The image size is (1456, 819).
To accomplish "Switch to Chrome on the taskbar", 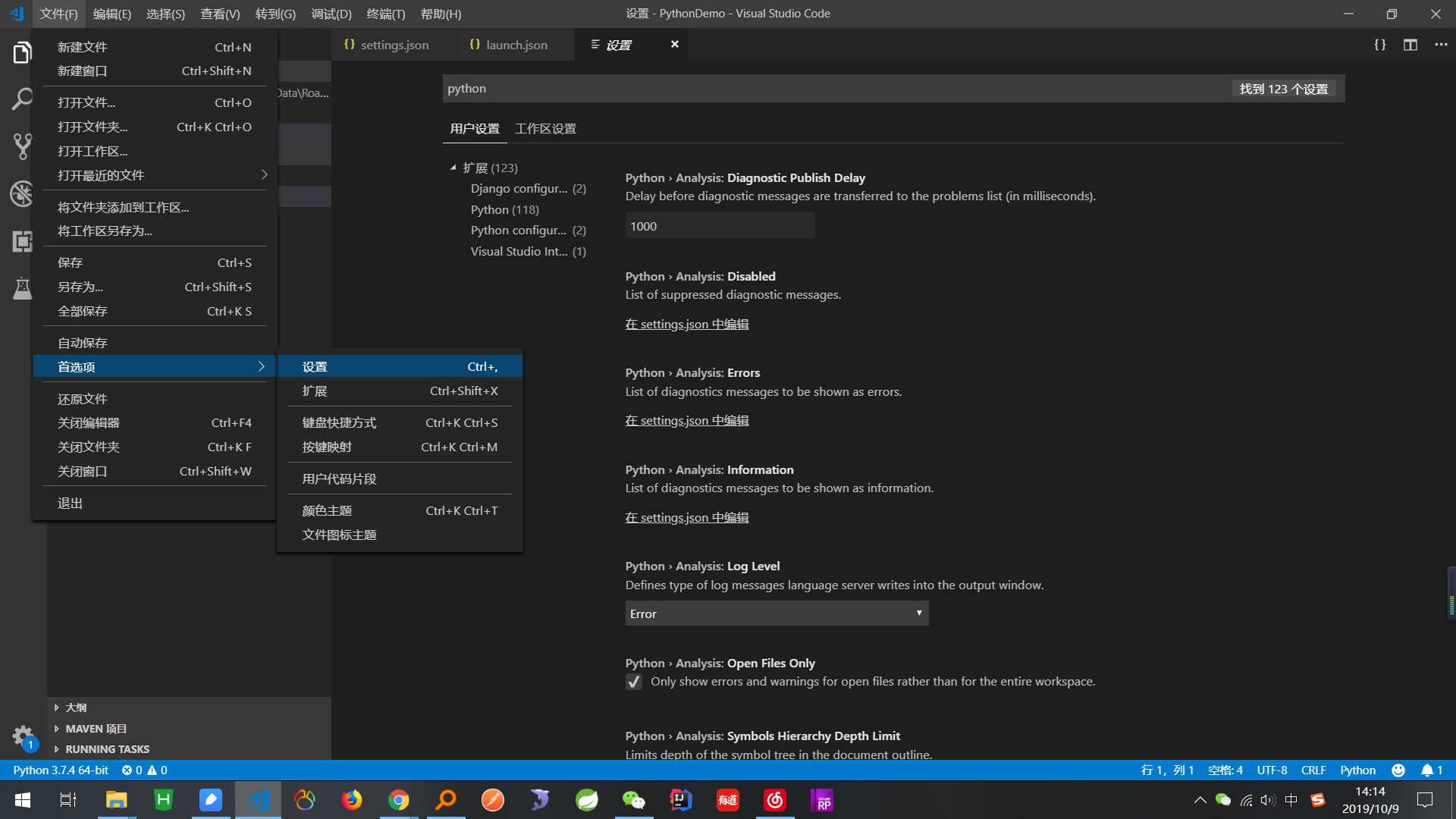I will point(398,800).
